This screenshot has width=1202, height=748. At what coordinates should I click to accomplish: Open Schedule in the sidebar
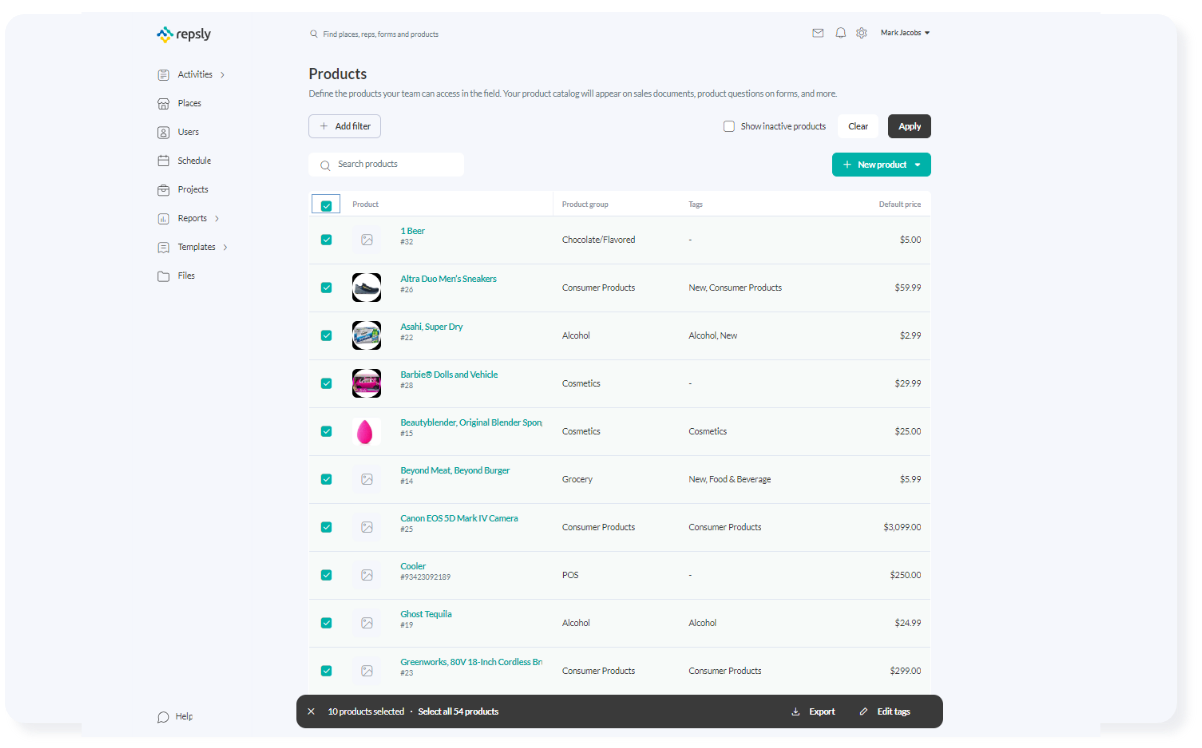(x=194, y=161)
